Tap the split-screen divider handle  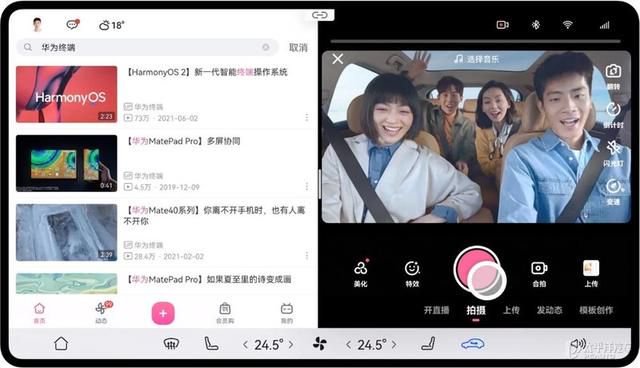pos(319,184)
